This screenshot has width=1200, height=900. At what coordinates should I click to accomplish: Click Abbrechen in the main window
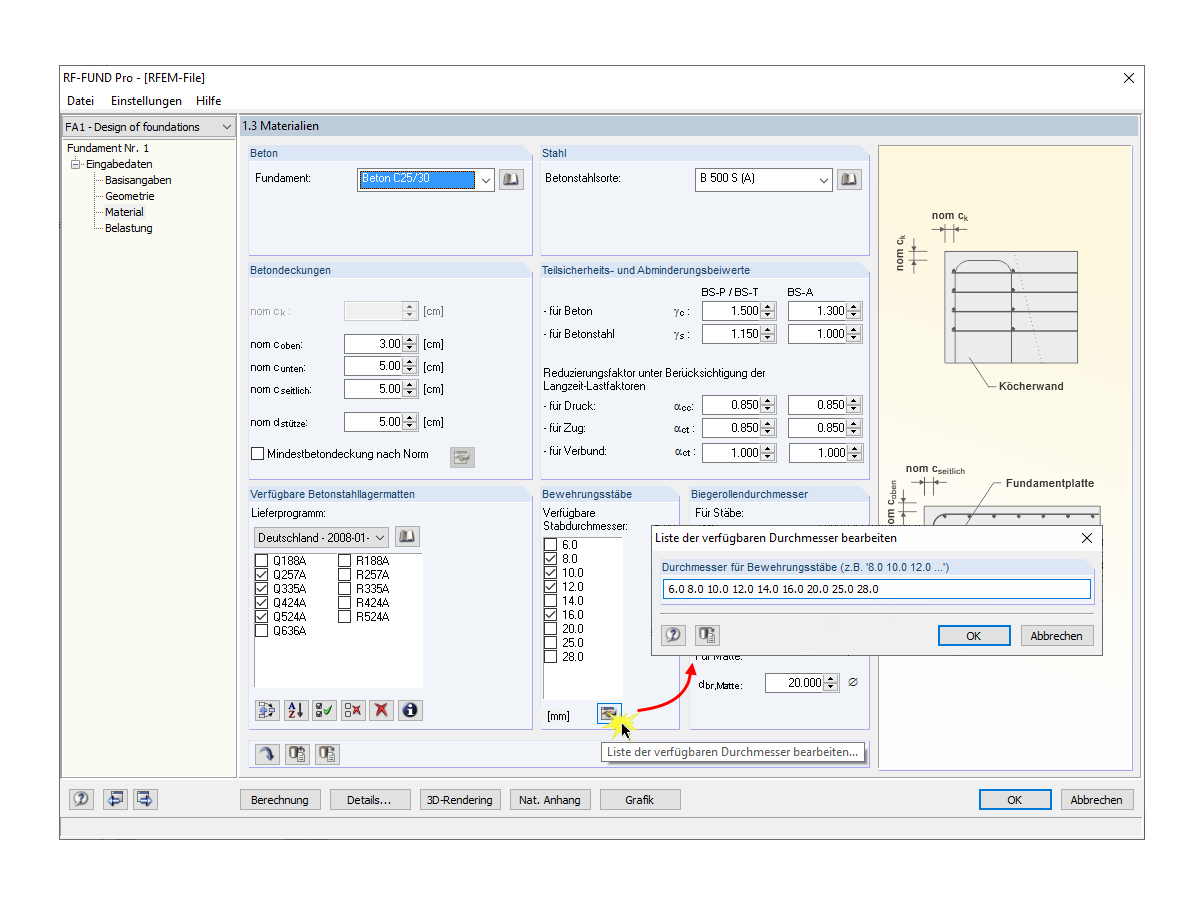(1097, 800)
